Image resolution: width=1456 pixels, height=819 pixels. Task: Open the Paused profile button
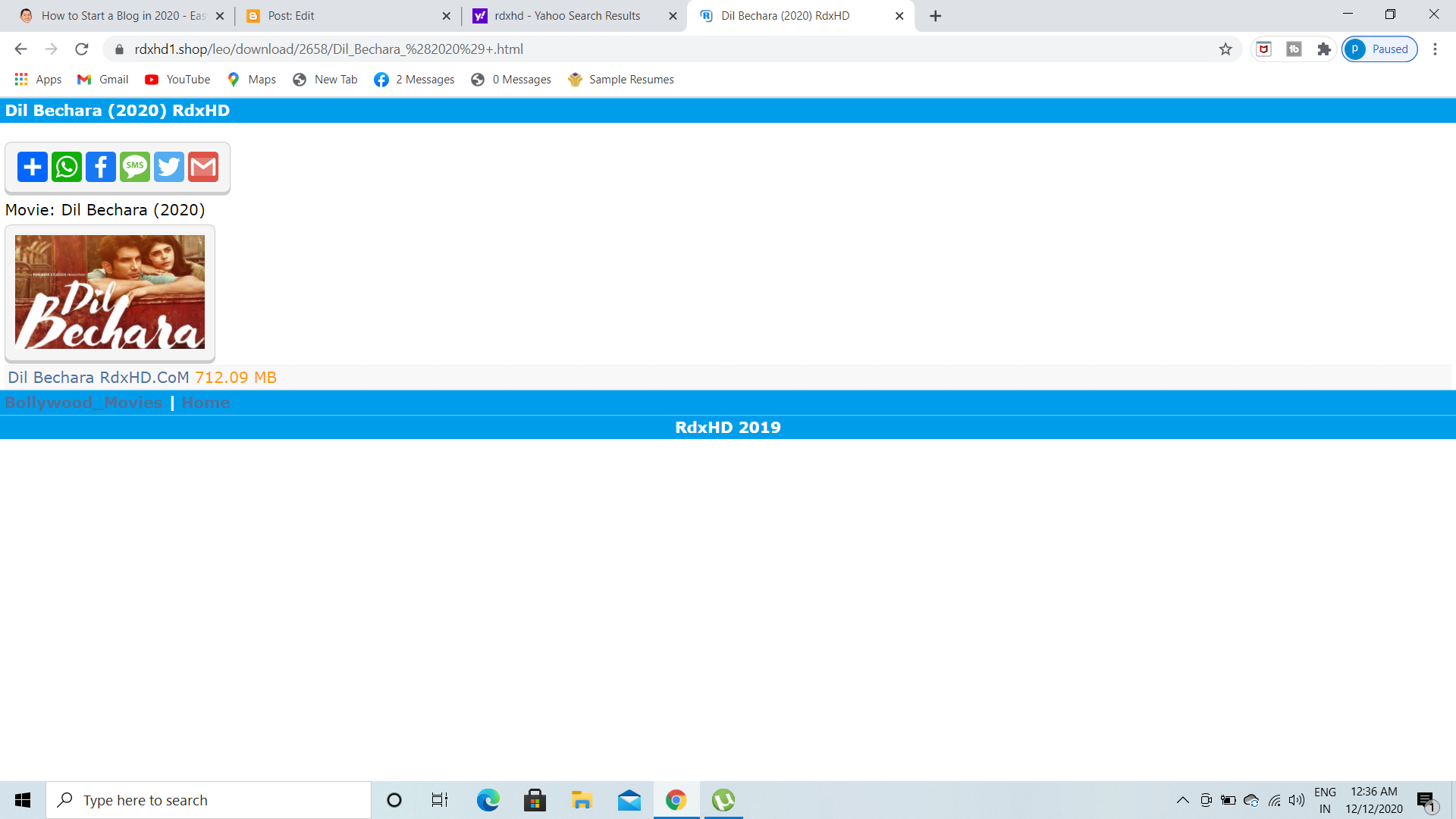coord(1379,49)
